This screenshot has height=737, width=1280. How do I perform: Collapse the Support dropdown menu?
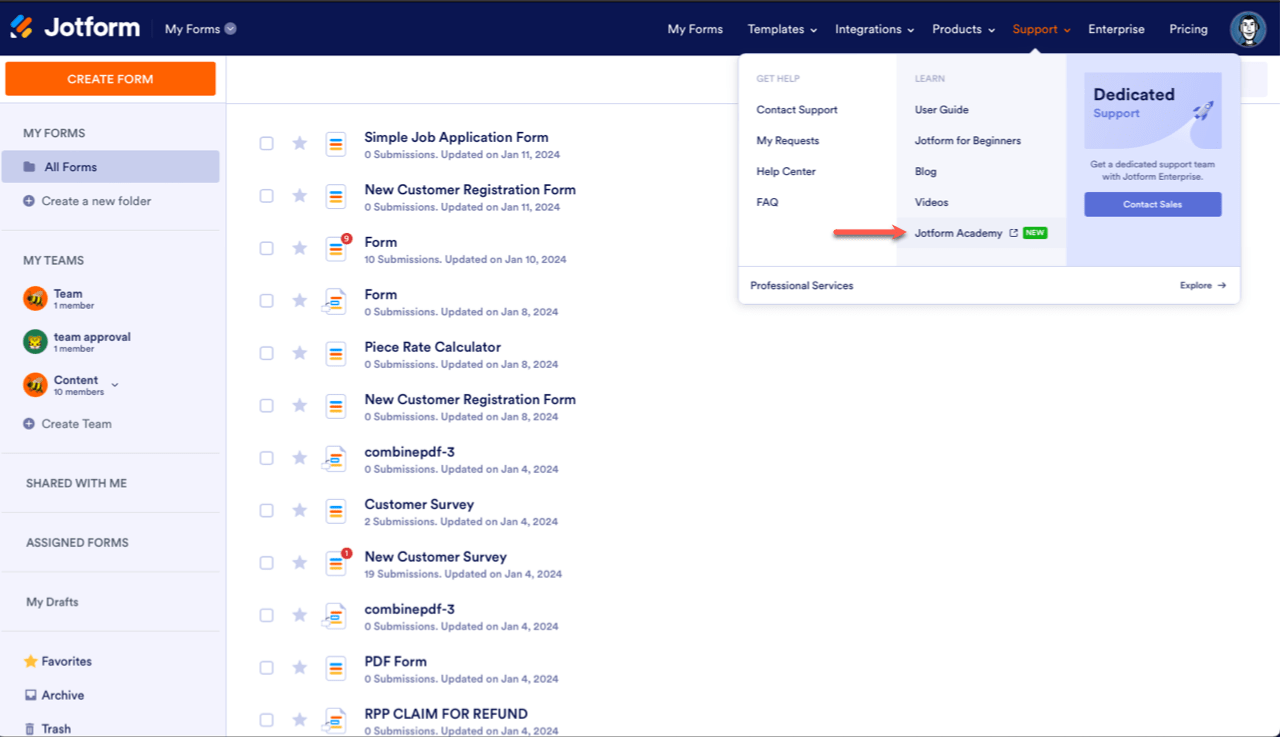(1041, 29)
